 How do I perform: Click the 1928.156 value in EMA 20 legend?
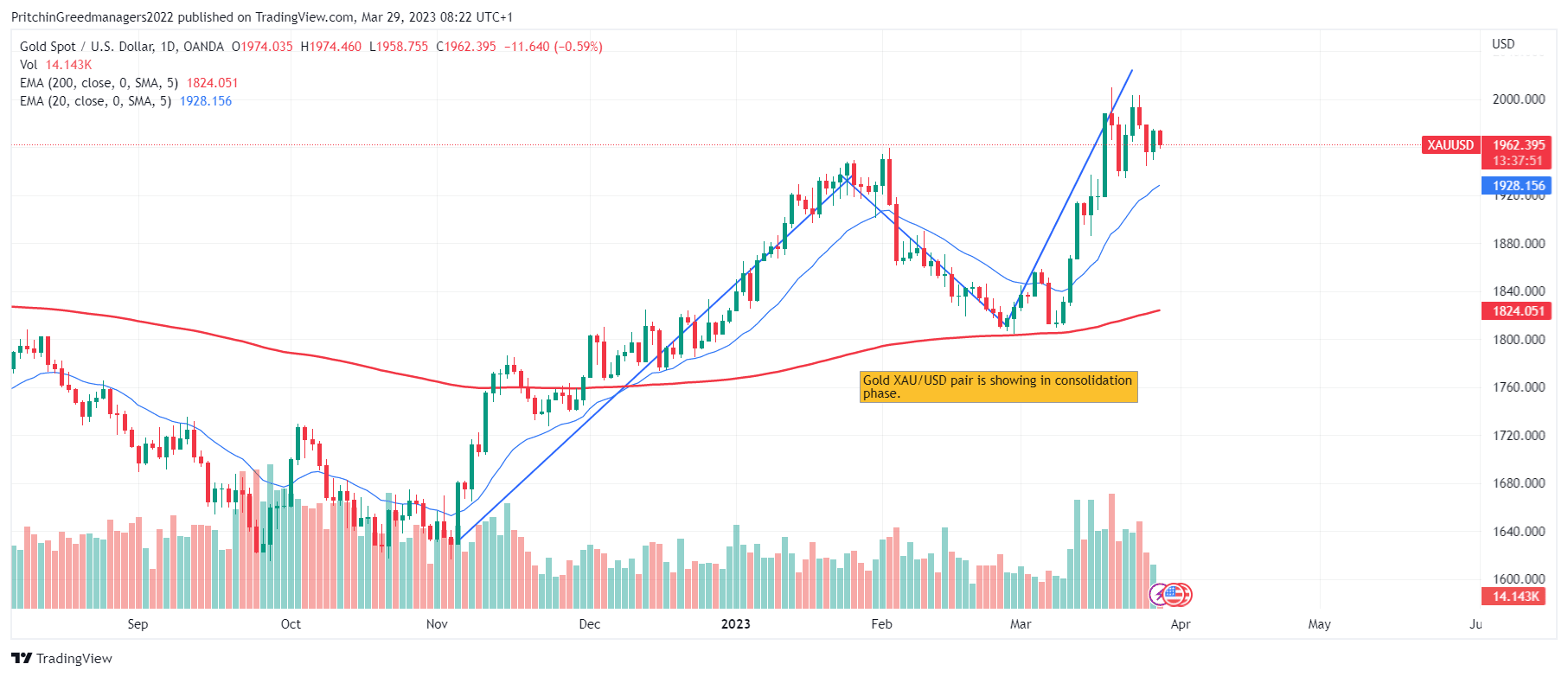click(206, 101)
